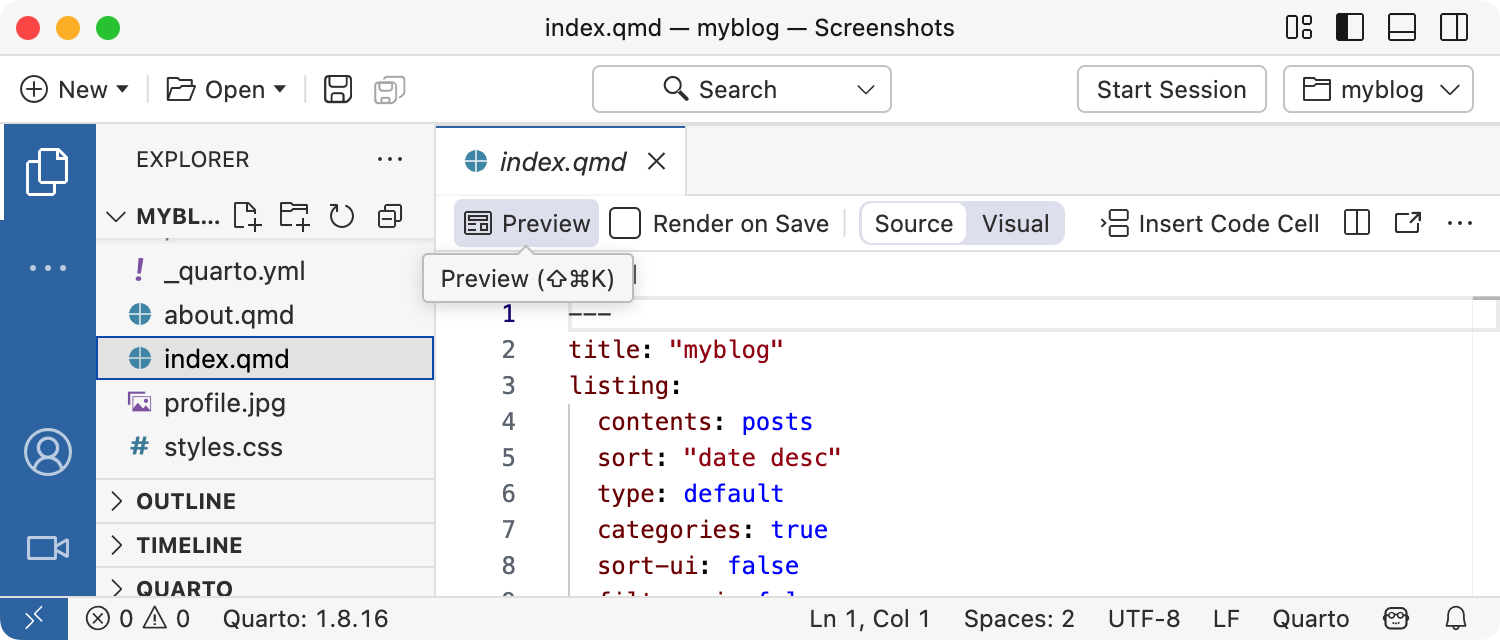This screenshot has width=1500, height=640.
Task: Click the new file icon in explorer
Action: tap(246, 216)
